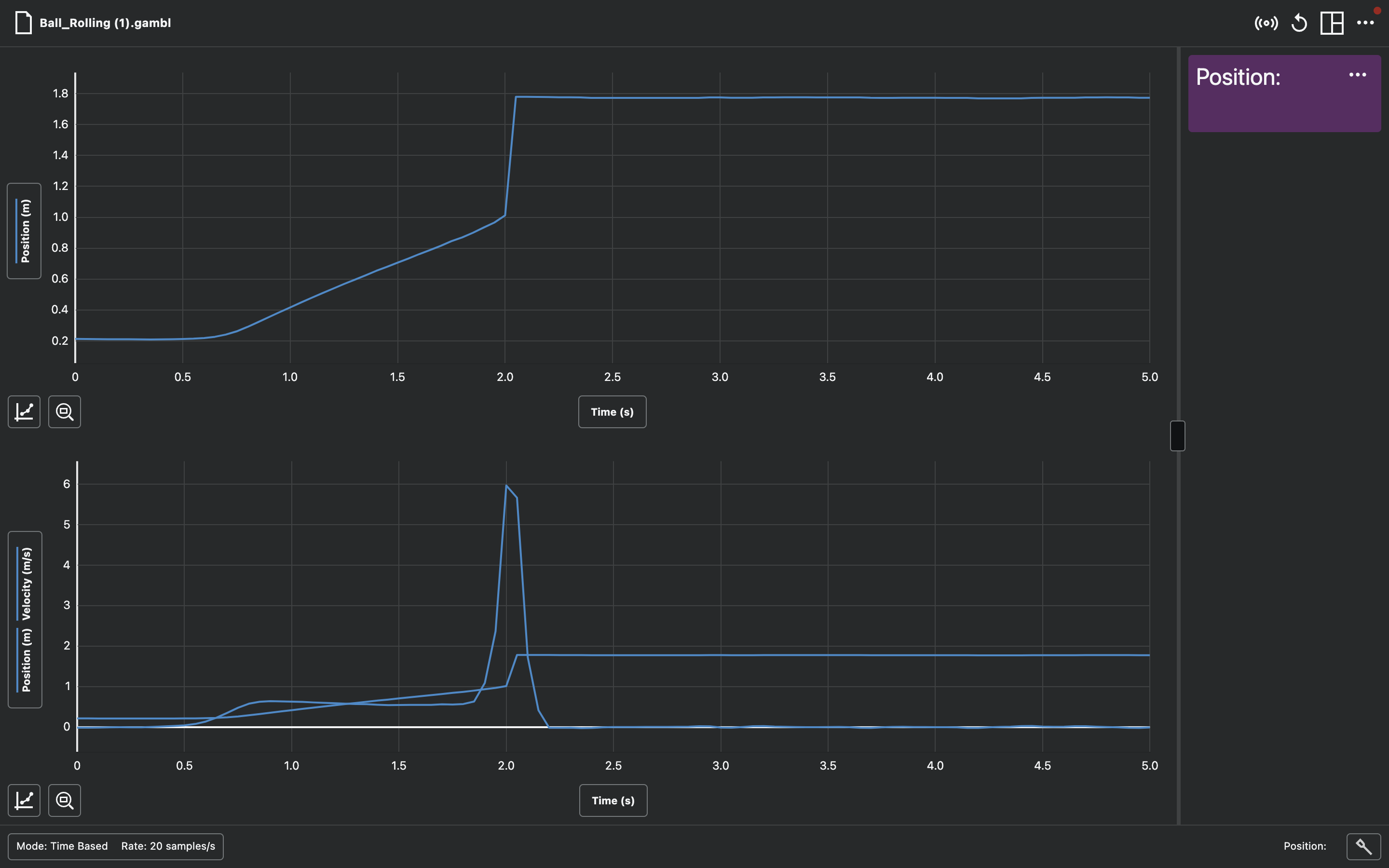Open the top-right three-dot options menu
This screenshot has height=868, width=1389.
[1366, 23]
